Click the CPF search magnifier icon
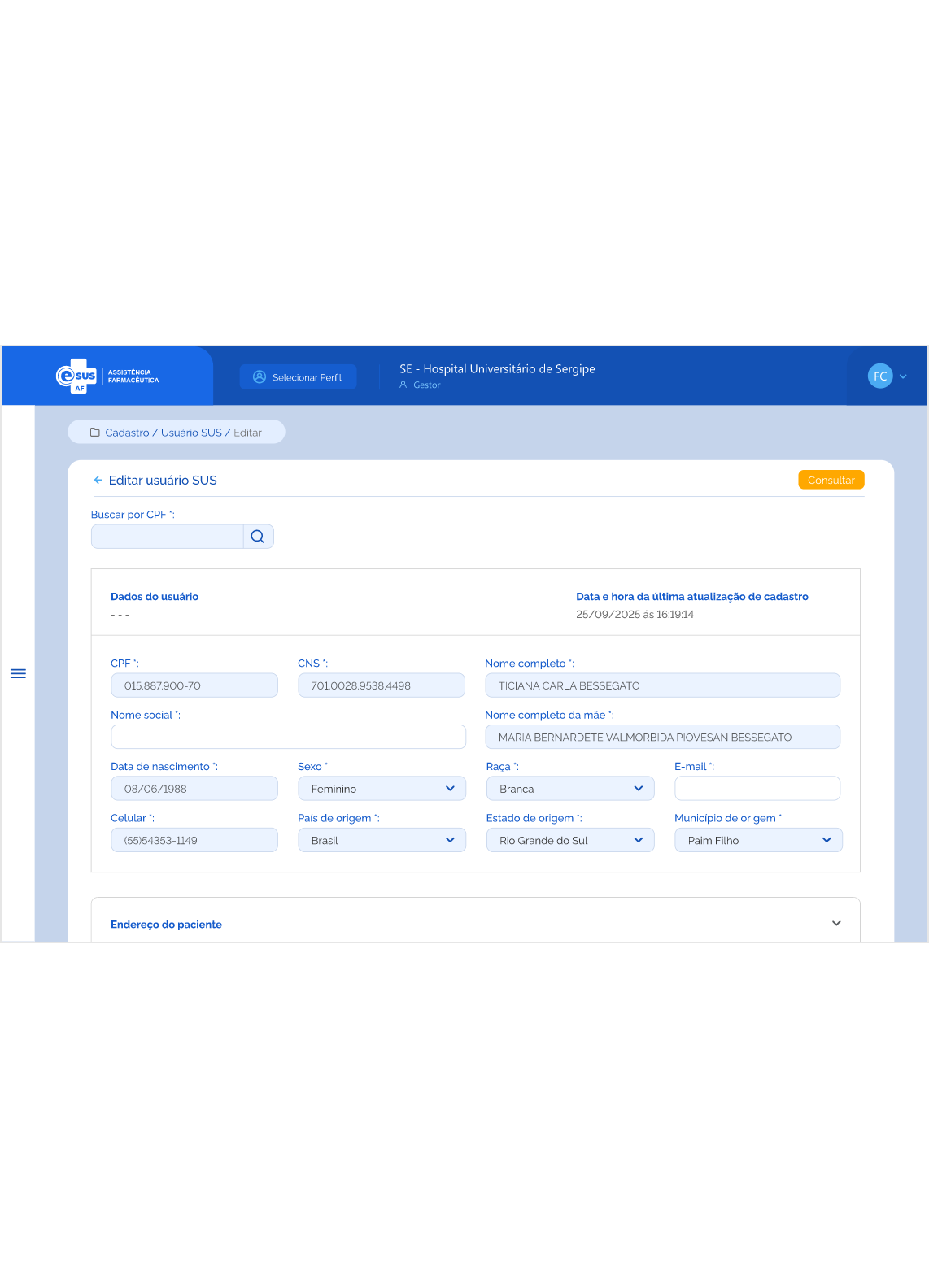The height and width of the screenshot is (1288, 929). (x=258, y=537)
